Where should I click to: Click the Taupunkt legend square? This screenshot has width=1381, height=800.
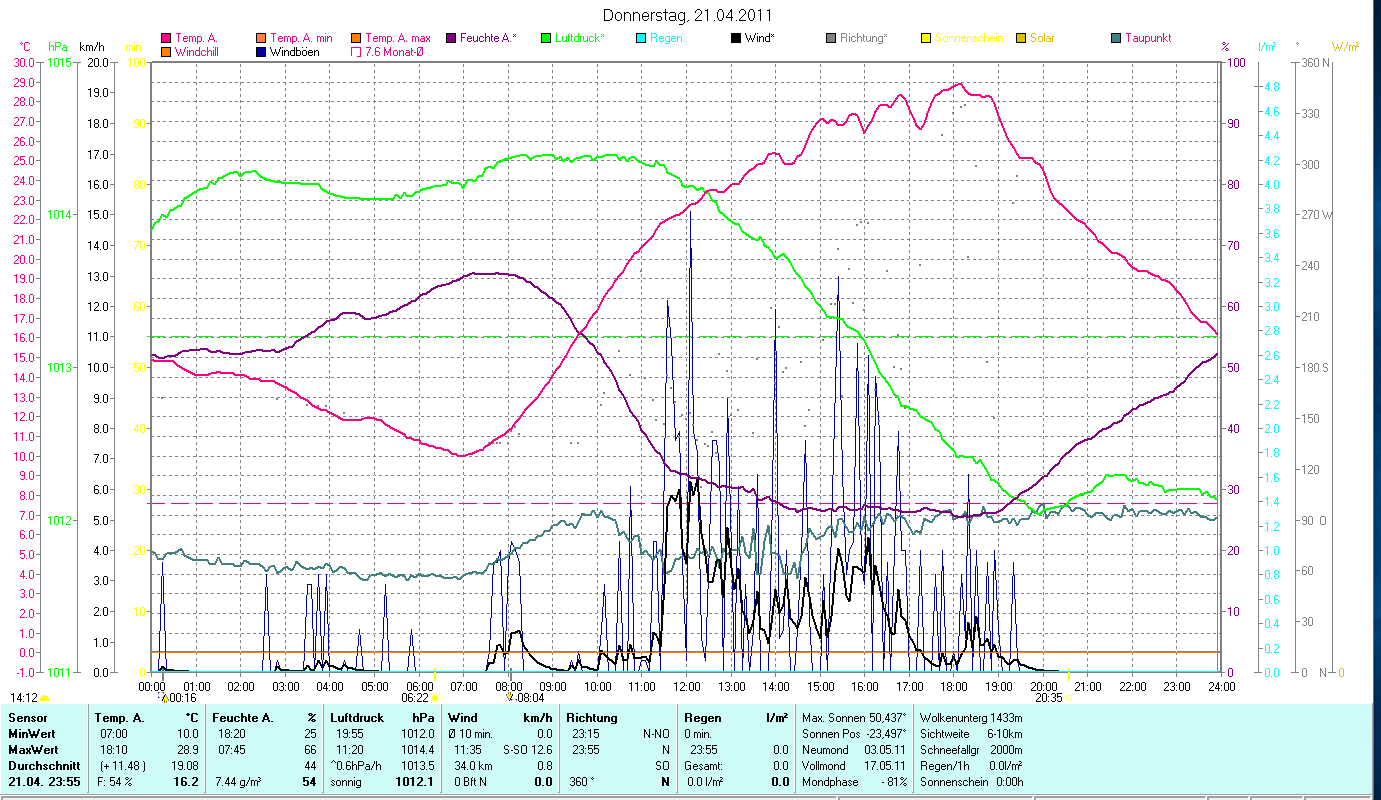click(x=1116, y=38)
